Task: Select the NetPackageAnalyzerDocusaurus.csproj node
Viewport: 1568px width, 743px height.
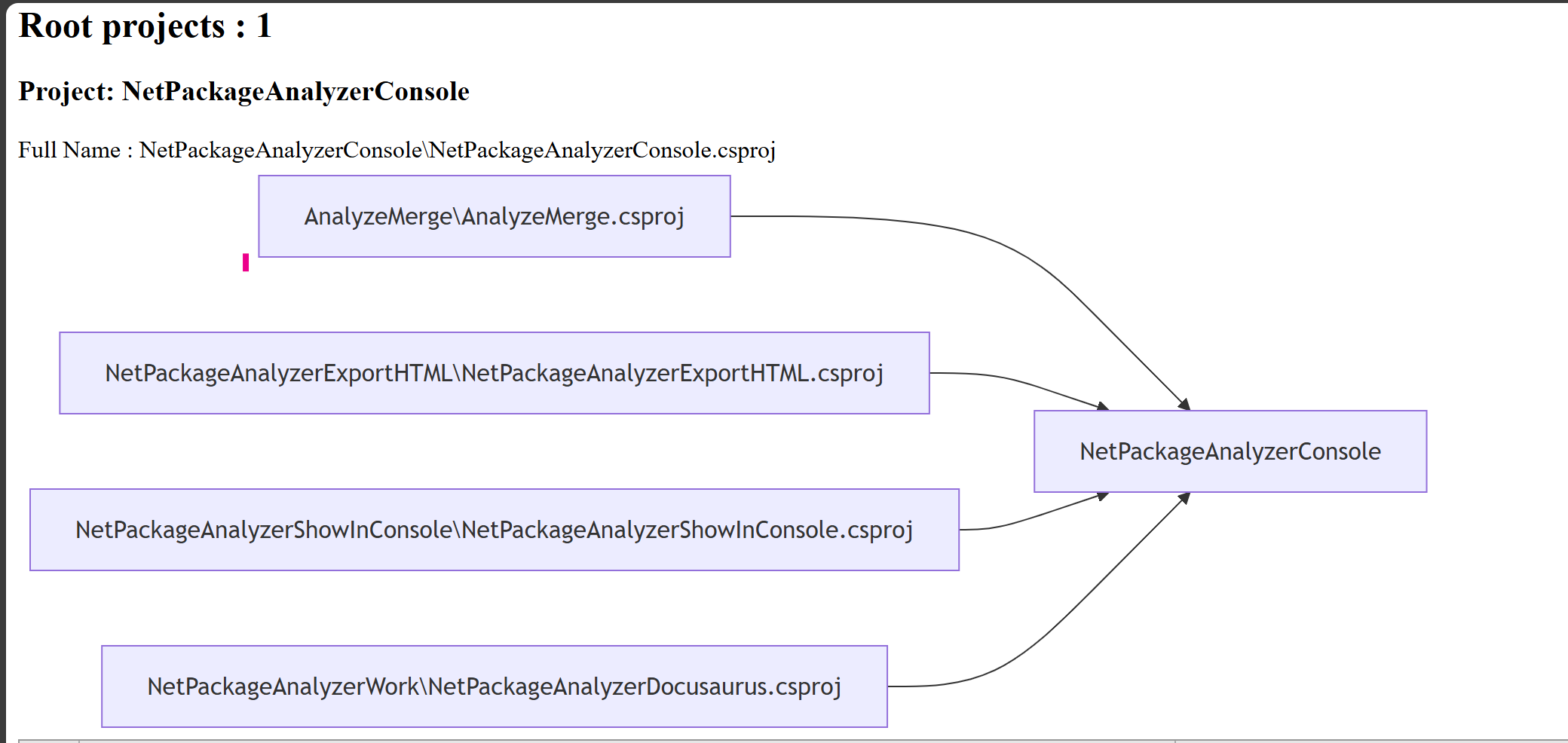Action: tap(495, 686)
